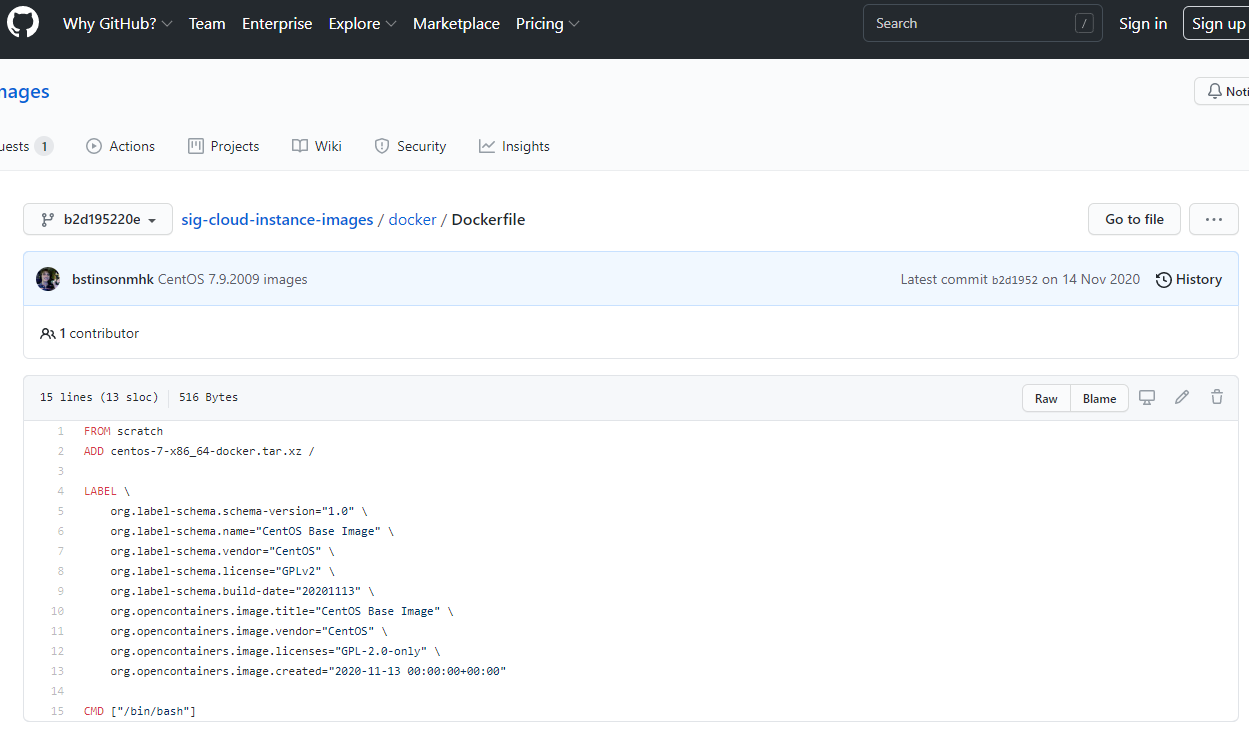Open the b2d195220e branch selector
Screen dimensions: 1249x734
tap(98, 219)
